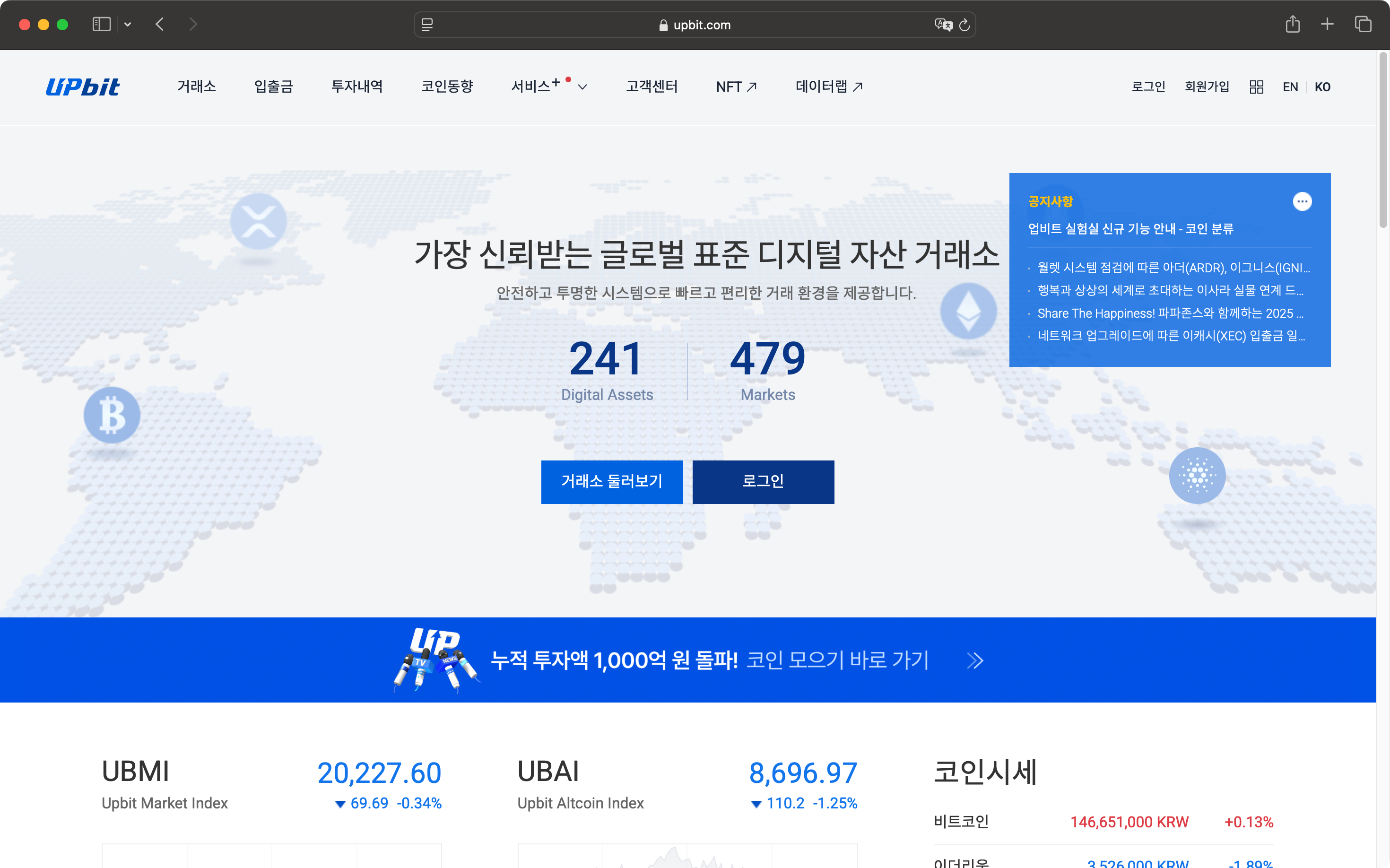Open Share The Happiness notice

point(1170,313)
